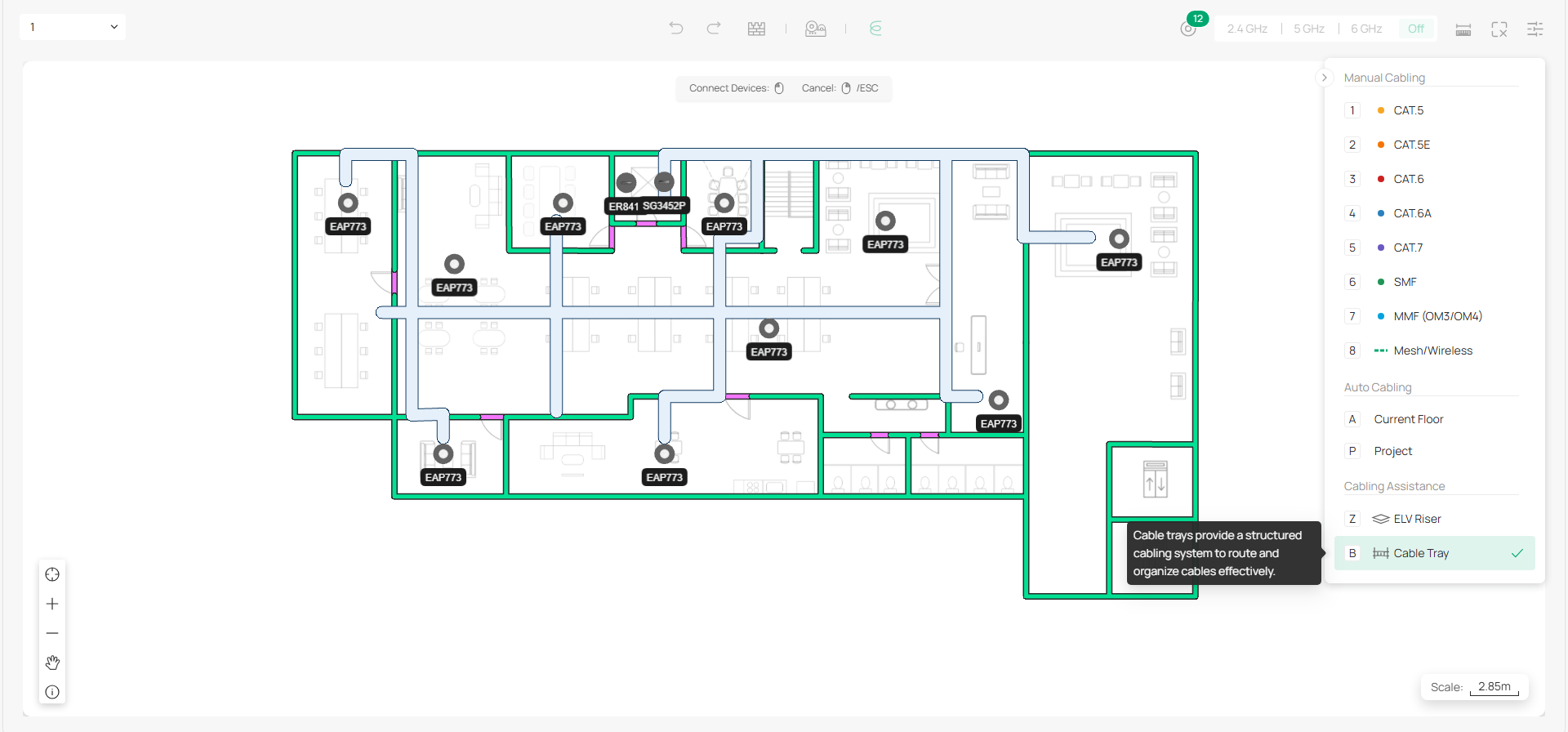
Task: Select CAT.6 cable type
Action: (x=1408, y=179)
